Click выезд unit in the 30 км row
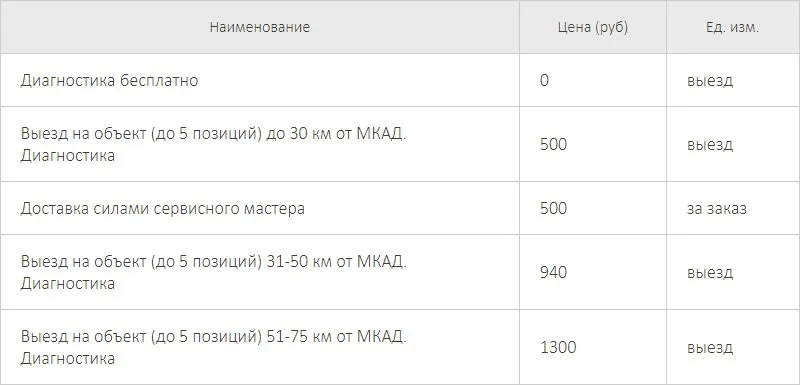The image size is (800, 385). click(710, 144)
